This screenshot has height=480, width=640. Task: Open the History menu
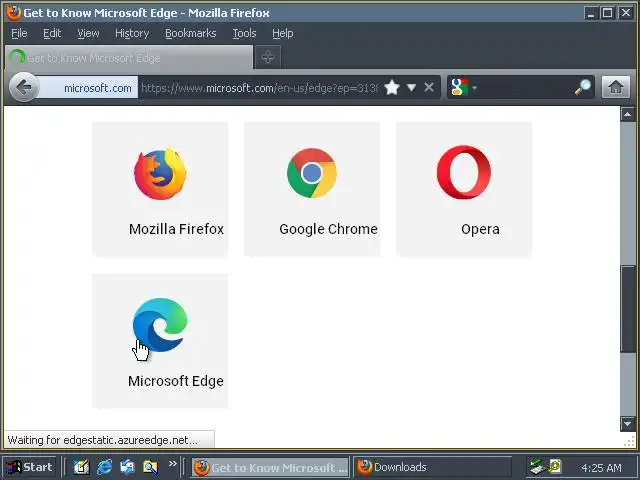(x=132, y=33)
